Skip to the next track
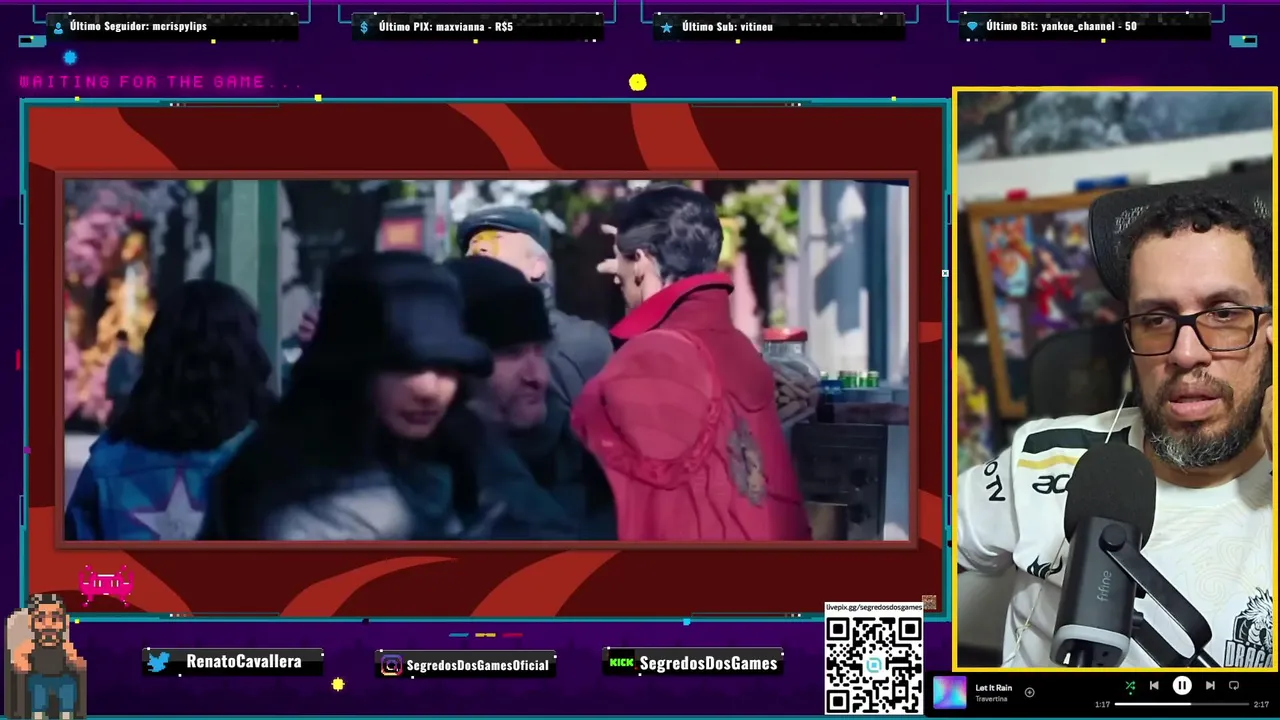 point(1210,686)
